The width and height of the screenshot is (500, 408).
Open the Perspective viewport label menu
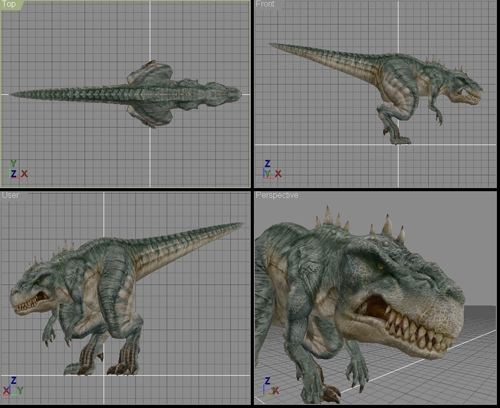(x=277, y=195)
